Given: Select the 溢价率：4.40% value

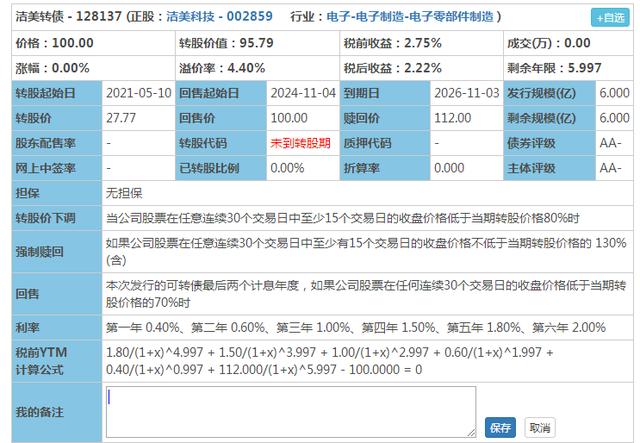Looking at the screenshot, I should click(x=222, y=68).
